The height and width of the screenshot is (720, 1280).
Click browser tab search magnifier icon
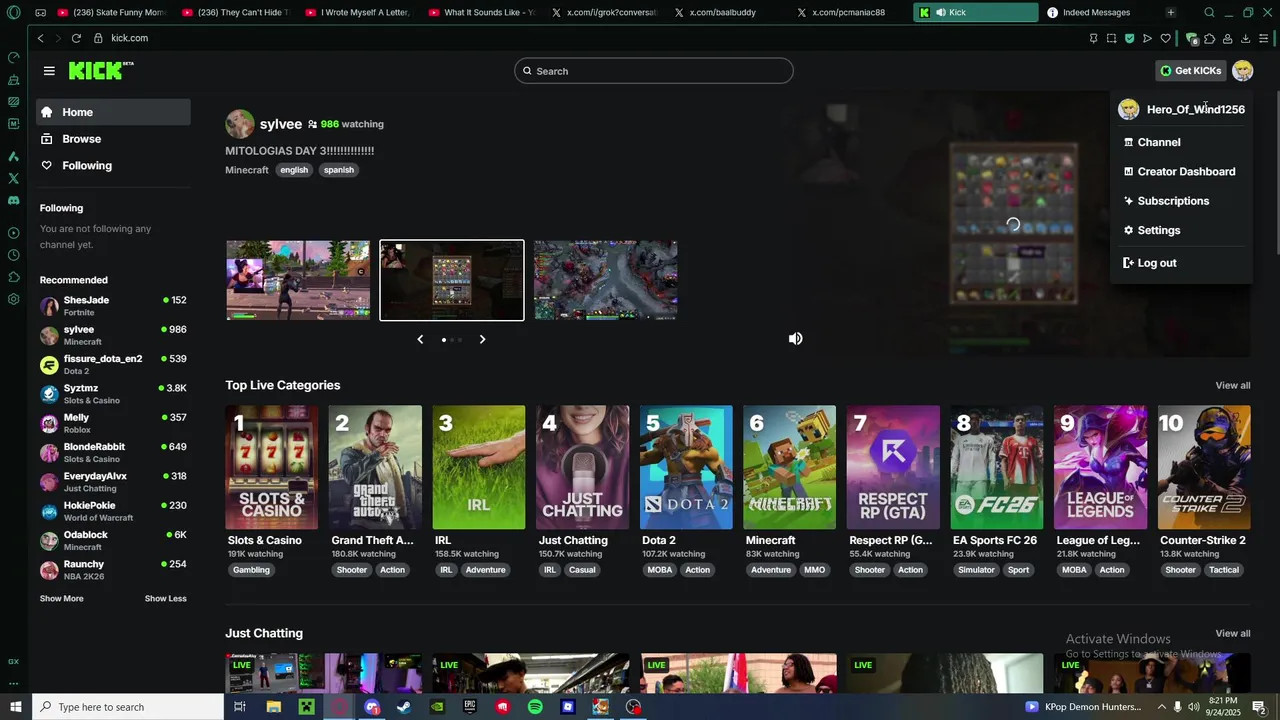[x=1209, y=13]
